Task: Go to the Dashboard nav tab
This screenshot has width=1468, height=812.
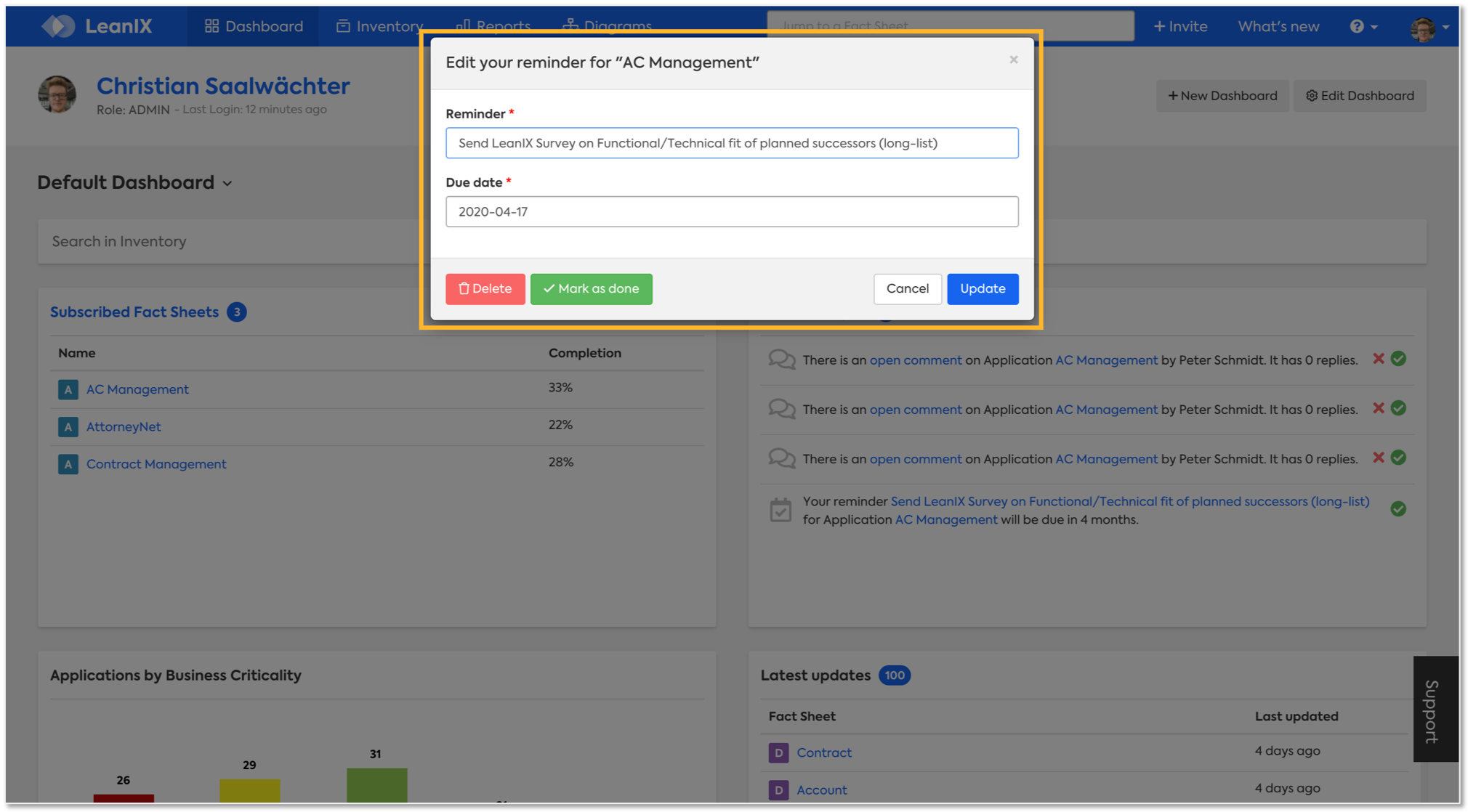Action: click(x=253, y=26)
